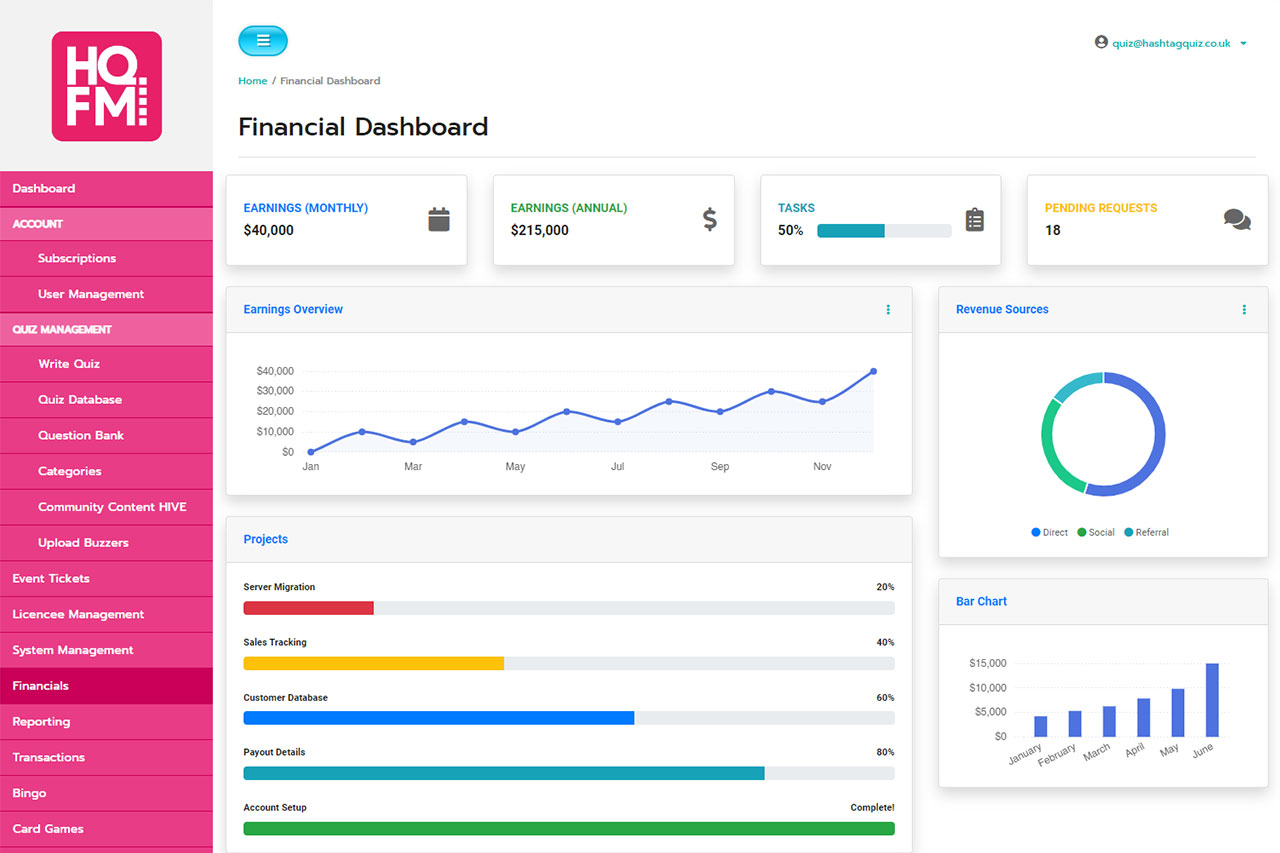This screenshot has width=1280, height=853.
Task: Click the pending requests count 18
Action: [x=1053, y=231]
